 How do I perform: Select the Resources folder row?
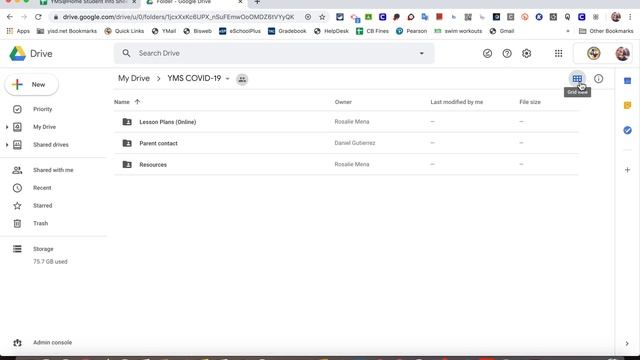click(346, 164)
